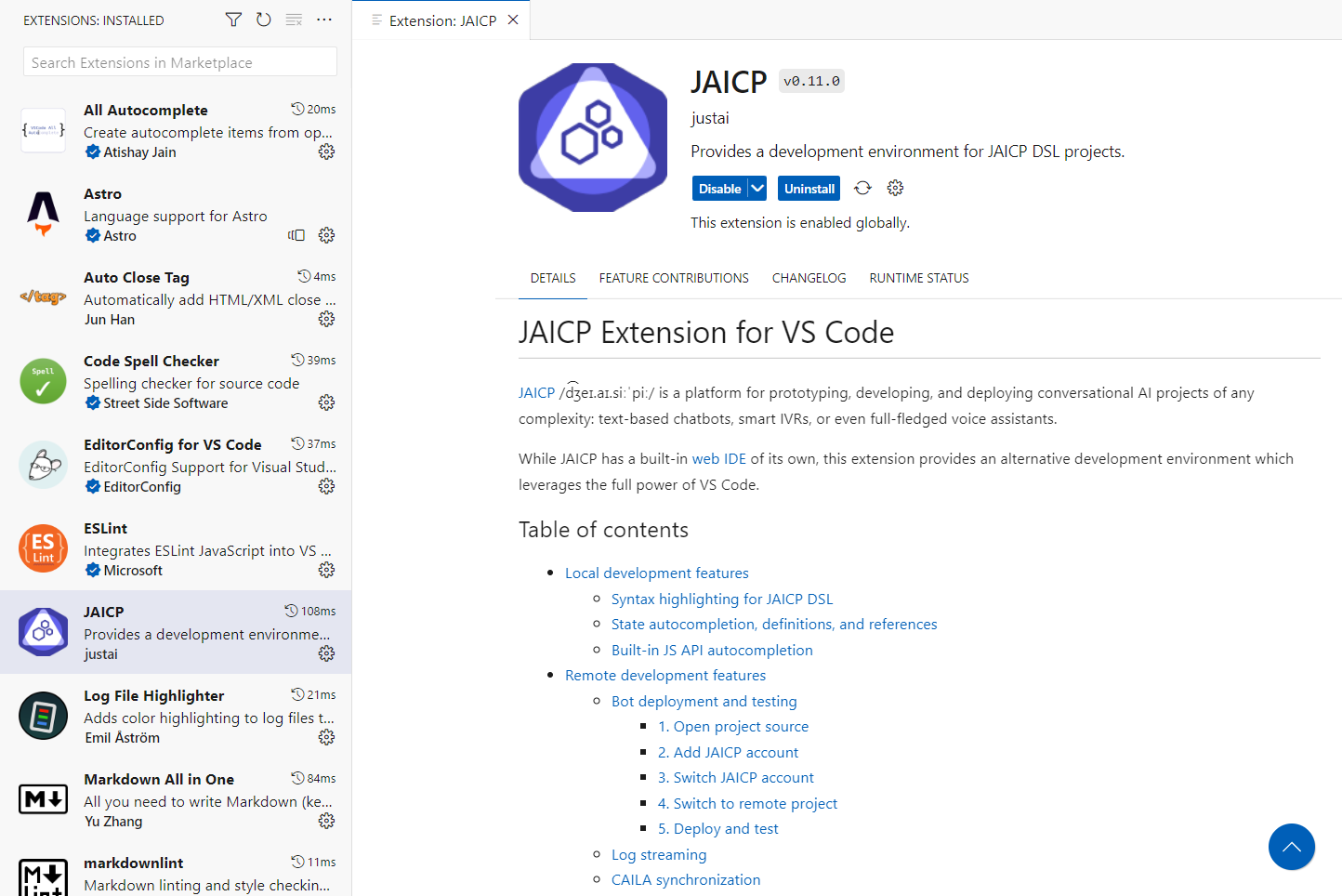Screen dimensions: 1342x896
Task: View the RUNTIME STATUS tab
Action: (918, 277)
